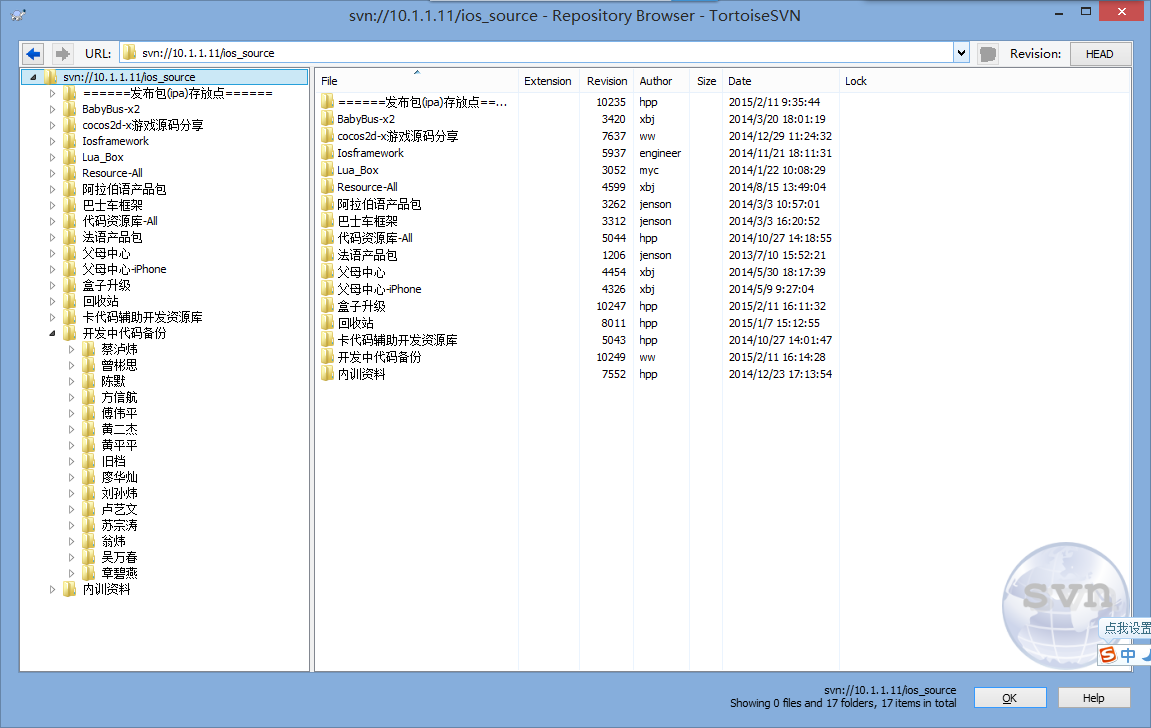The height and width of the screenshot is (728, 1151).
Task: Expand the BabyBus-x2 tree node
Action: click(52, 109)
